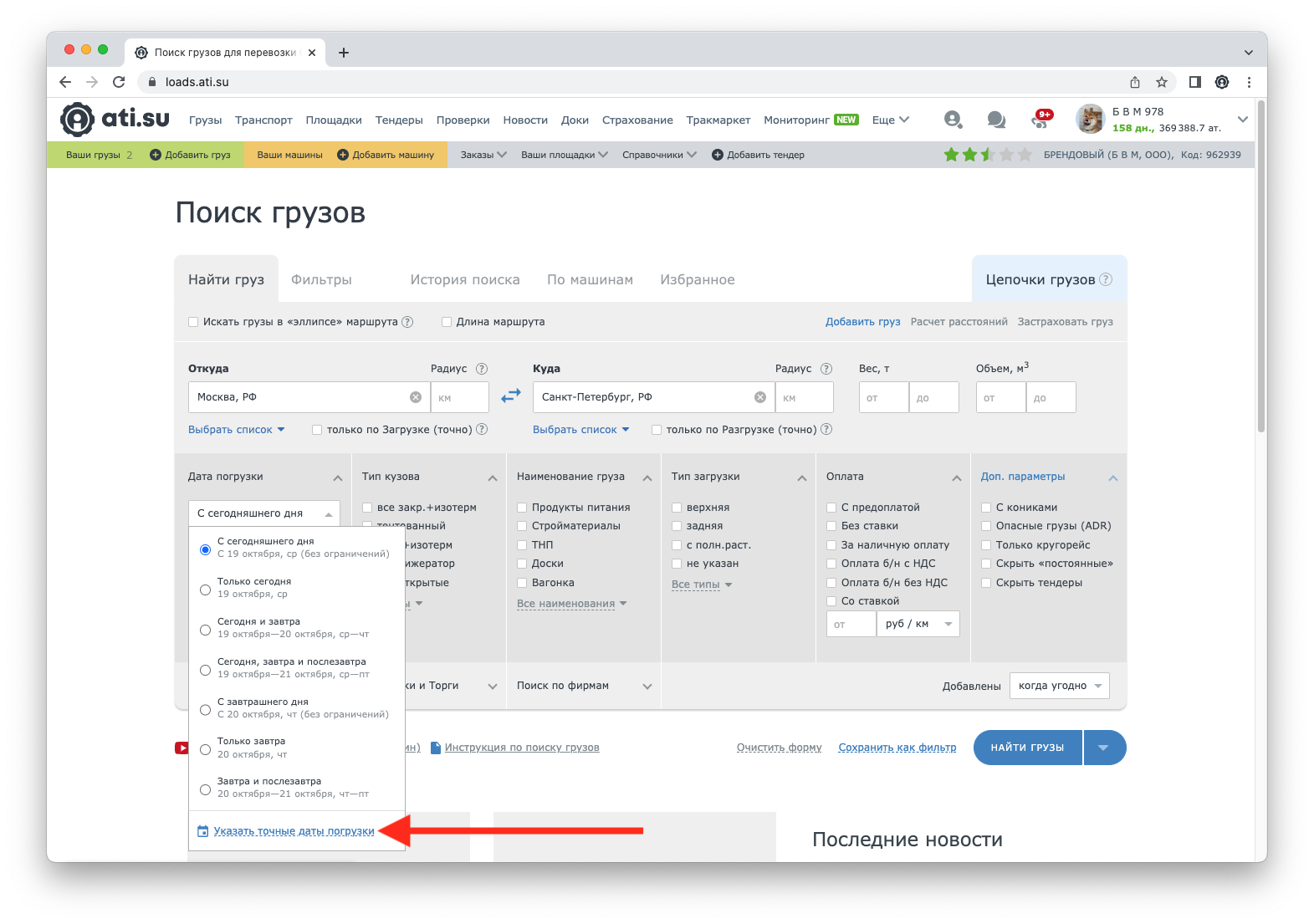1314x924 pixels.
Task: Switch to the Фильтры tab
Action: pos(322,280)
